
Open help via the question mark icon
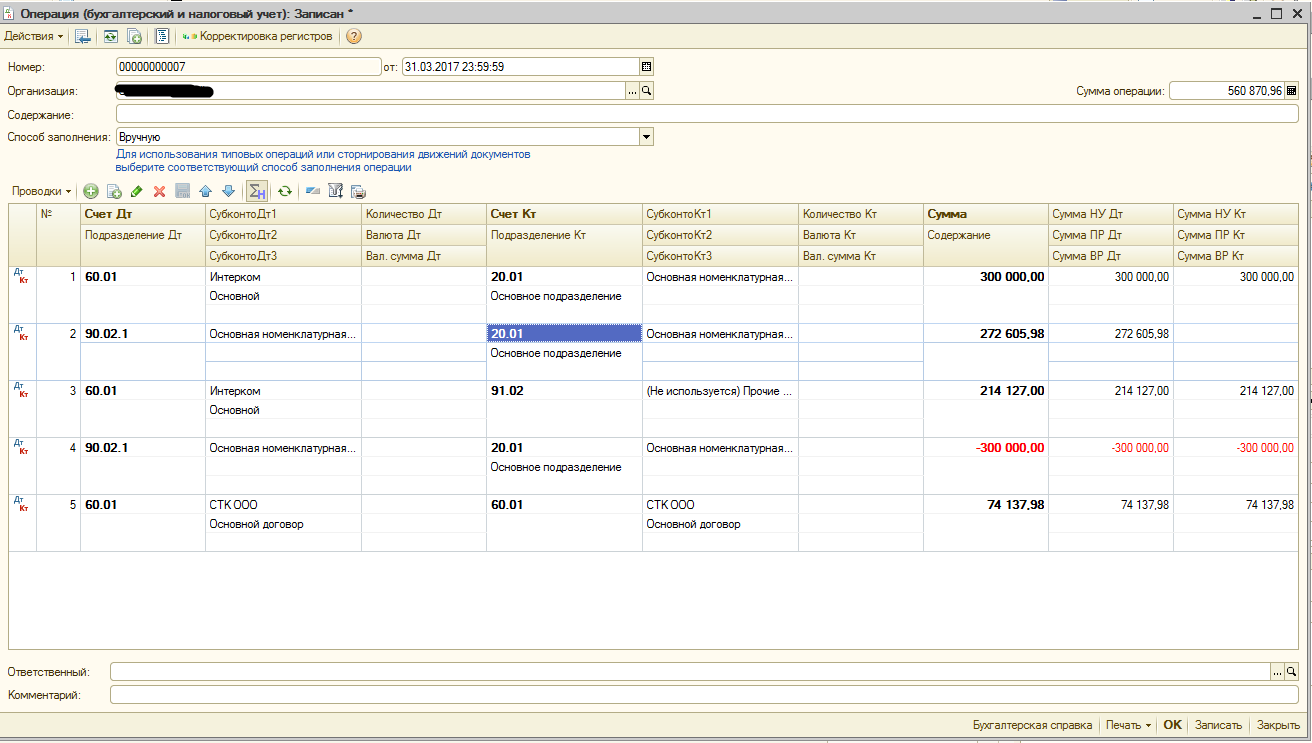[354, 37]
